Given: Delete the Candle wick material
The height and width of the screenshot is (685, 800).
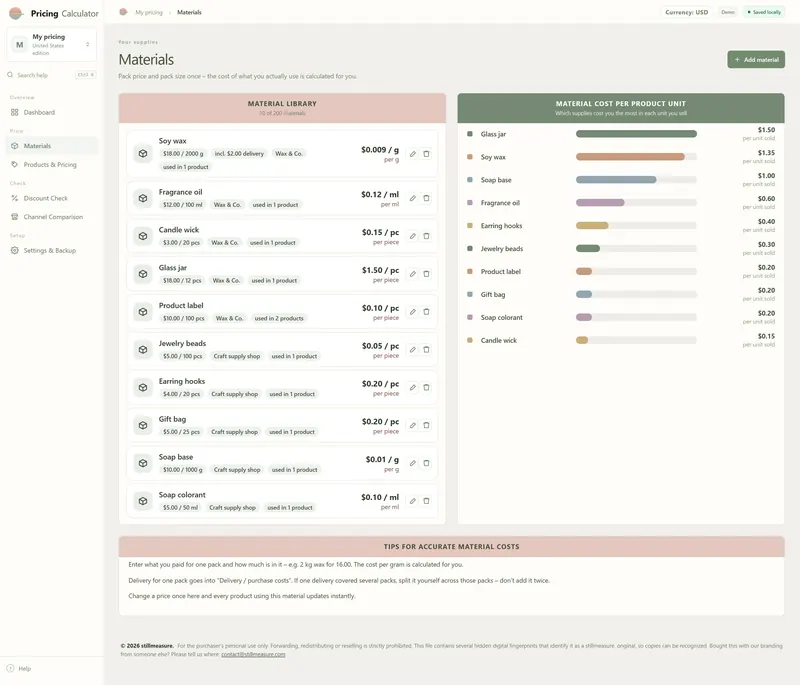Looking at the screenshot, I should [426, 236].
